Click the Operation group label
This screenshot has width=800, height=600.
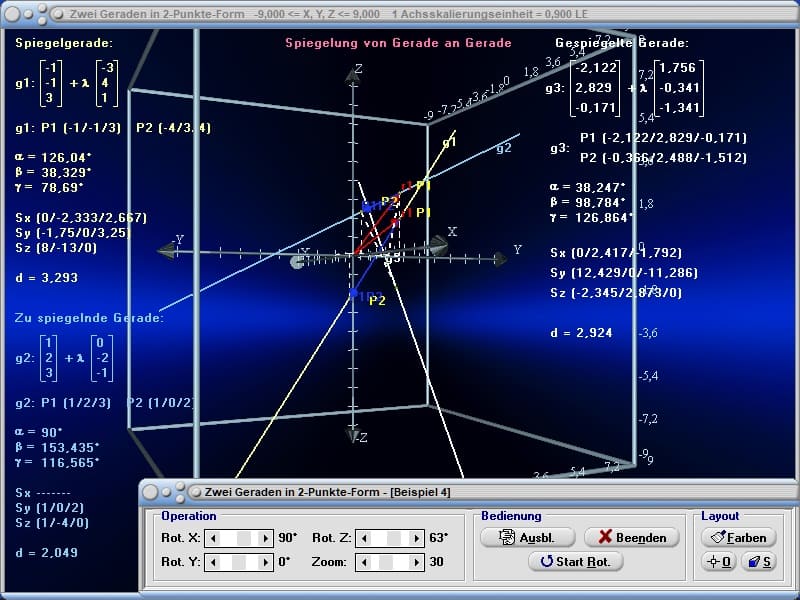pyautogui.click(x=189, y=516)
